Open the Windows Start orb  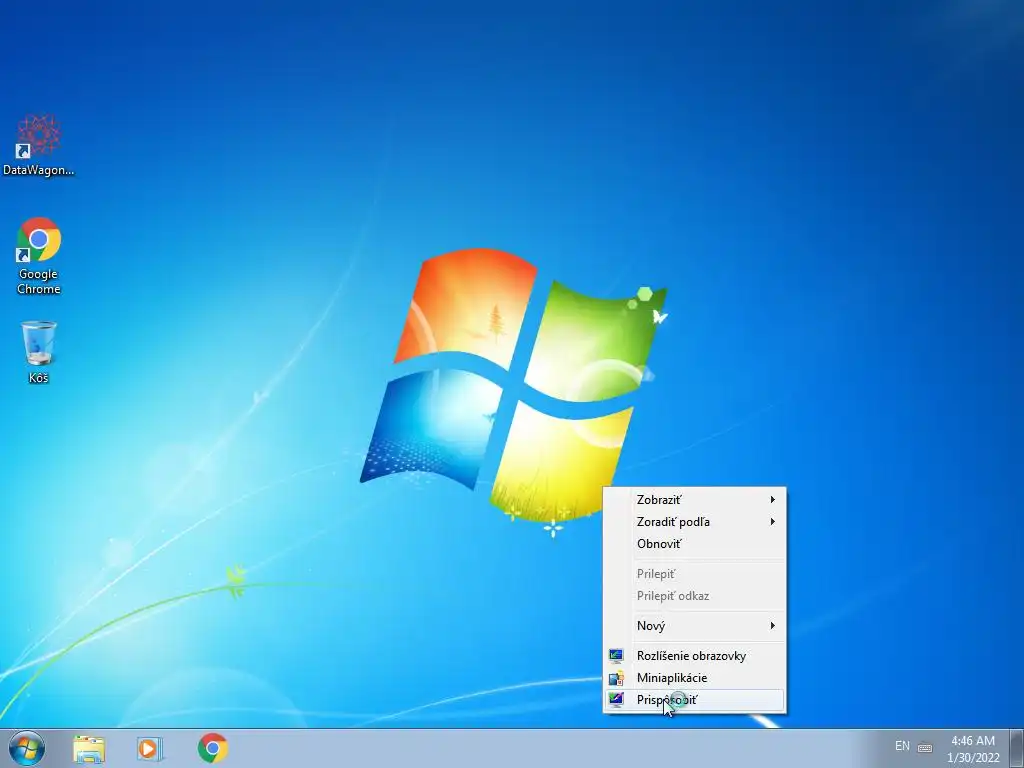click(27, 748)
